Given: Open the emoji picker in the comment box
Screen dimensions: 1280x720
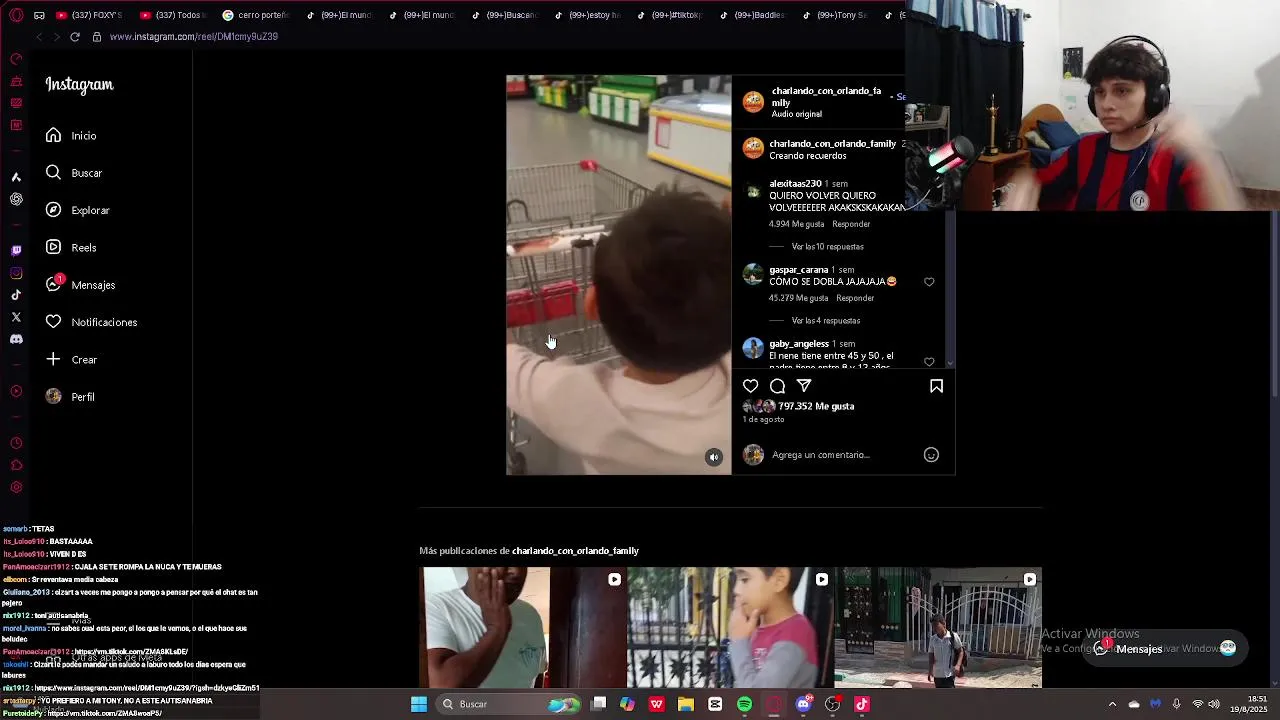Looking at the screenshot, I should [931, 455].
